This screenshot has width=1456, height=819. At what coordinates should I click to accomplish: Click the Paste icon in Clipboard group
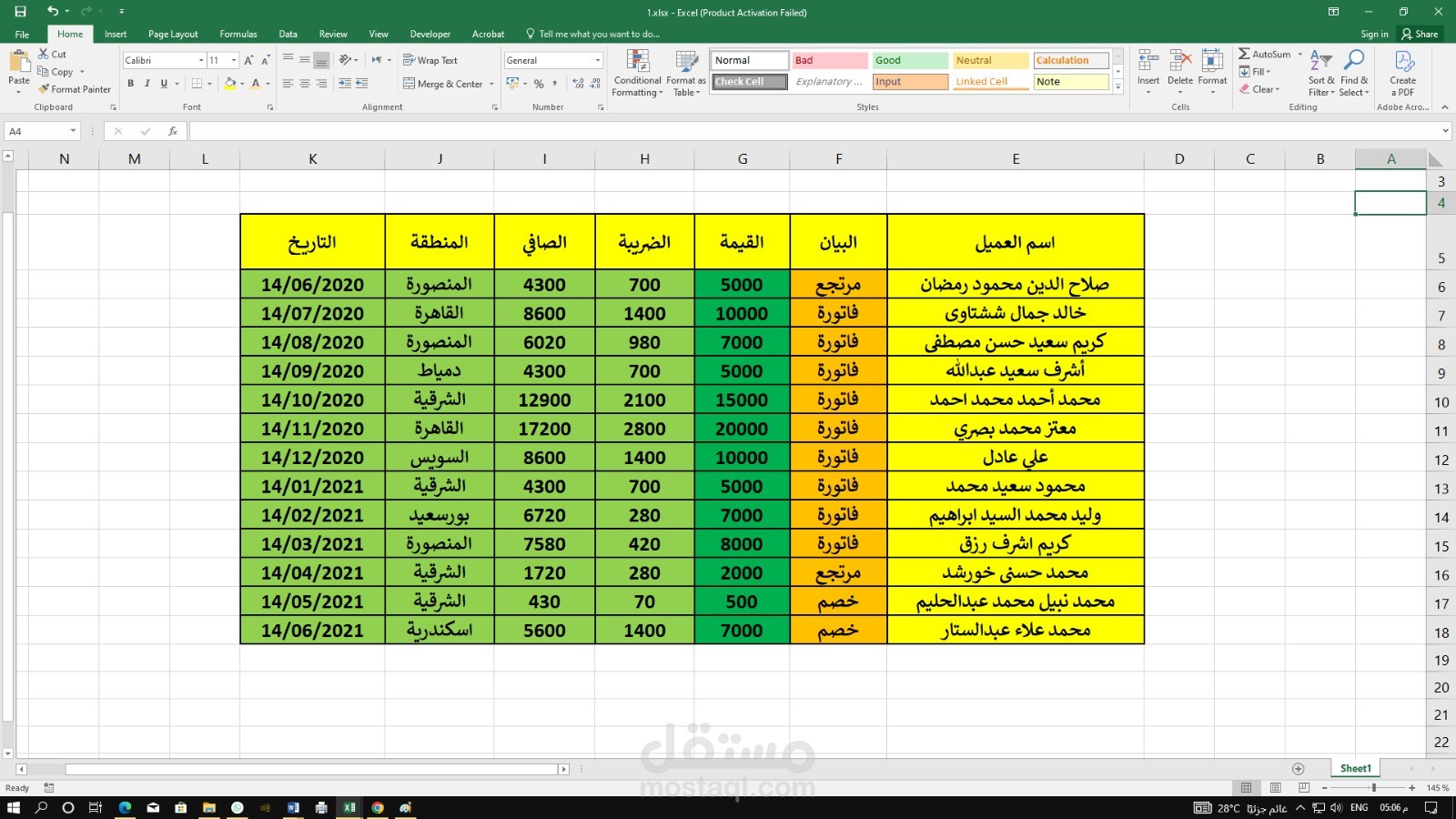tap(18, 62)
